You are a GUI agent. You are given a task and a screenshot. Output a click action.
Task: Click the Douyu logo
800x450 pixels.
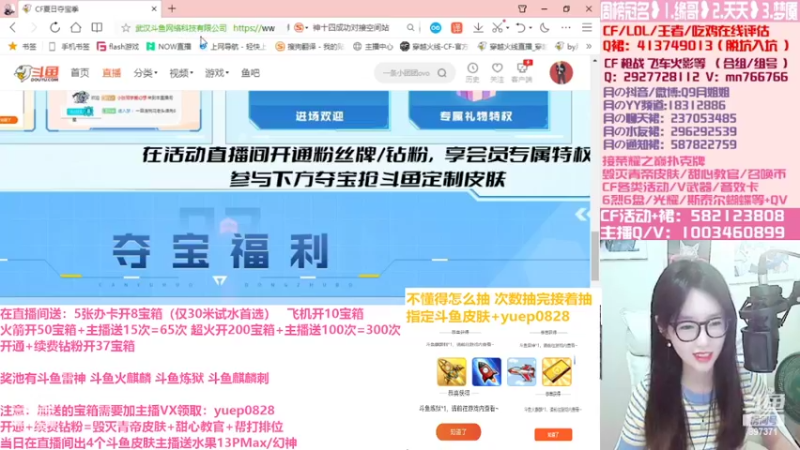click(36, 73)
